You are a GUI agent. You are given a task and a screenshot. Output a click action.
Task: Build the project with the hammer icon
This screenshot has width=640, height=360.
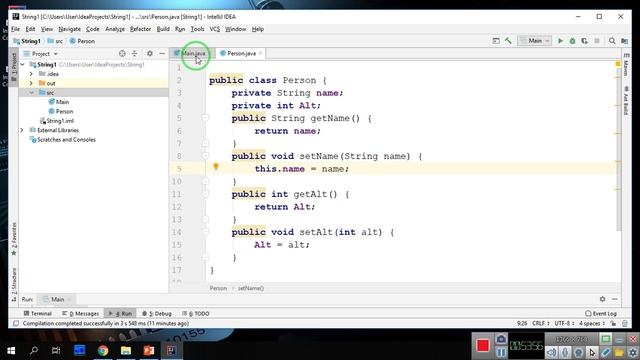point(508,41)
